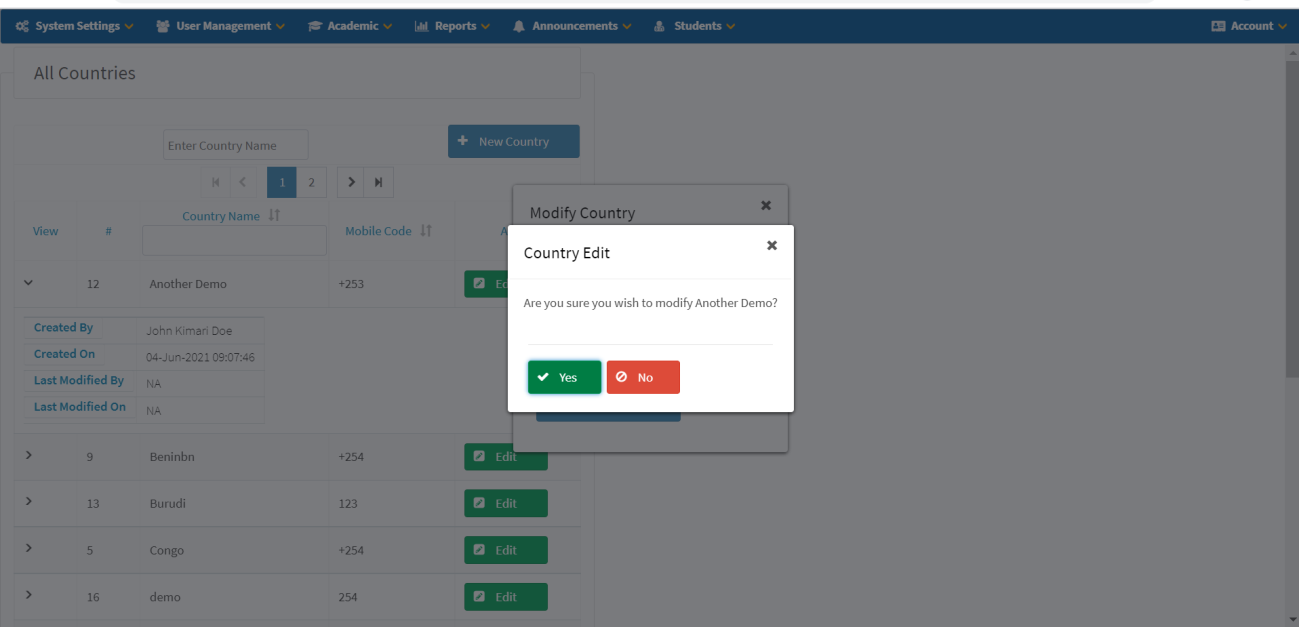Expand the Congo country row
Image resolution: width=1299 pixels, height=627 pixels.
[28, 549]
